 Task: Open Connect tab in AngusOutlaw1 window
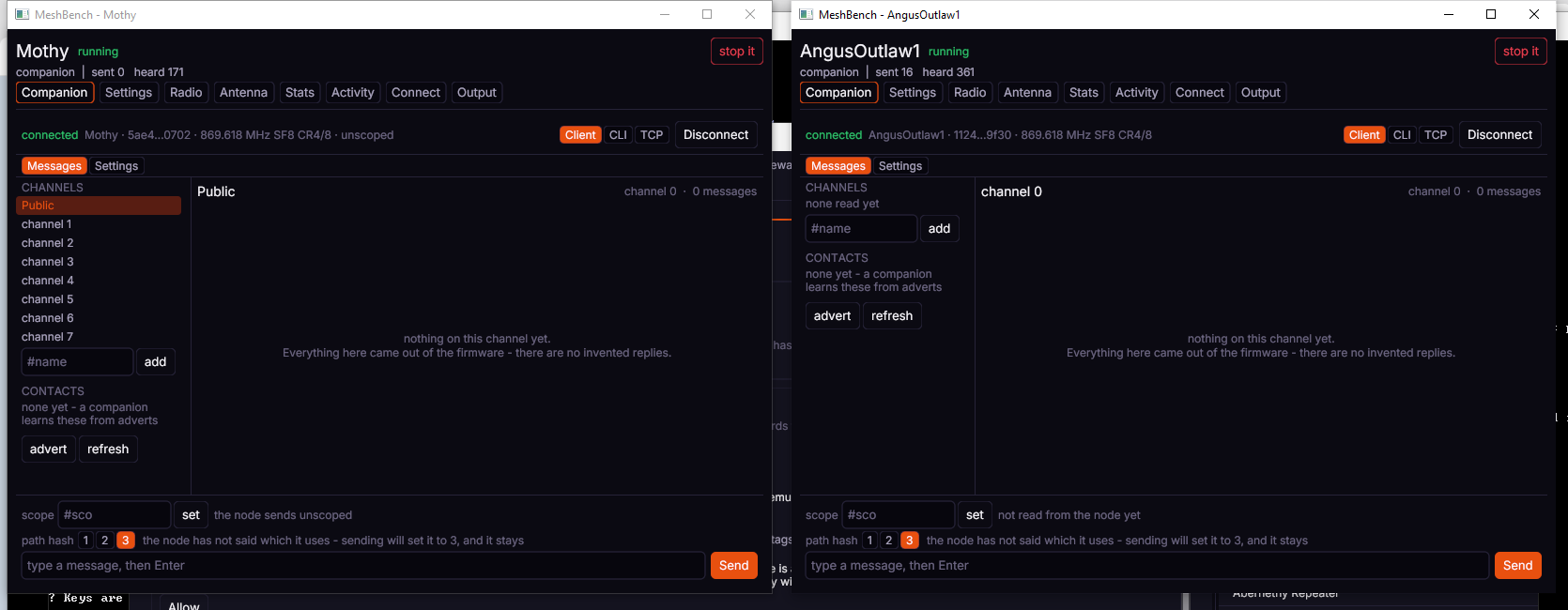point(1200,92)
